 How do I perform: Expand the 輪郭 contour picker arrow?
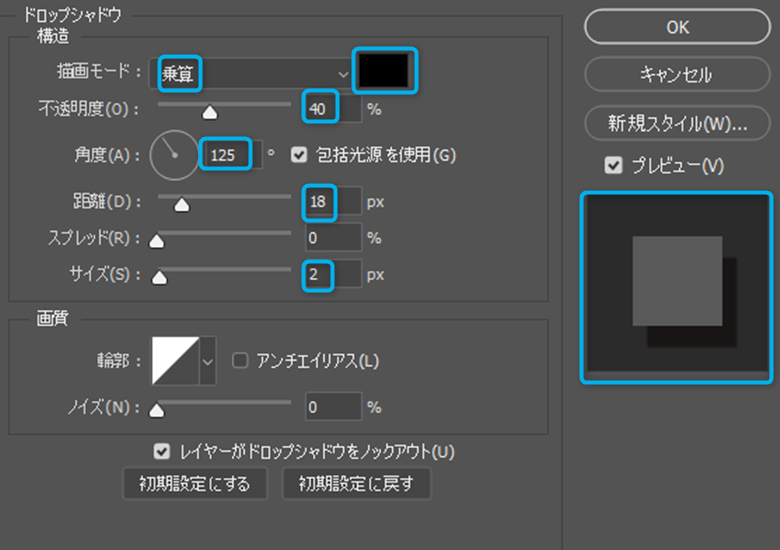pos(207,361)
